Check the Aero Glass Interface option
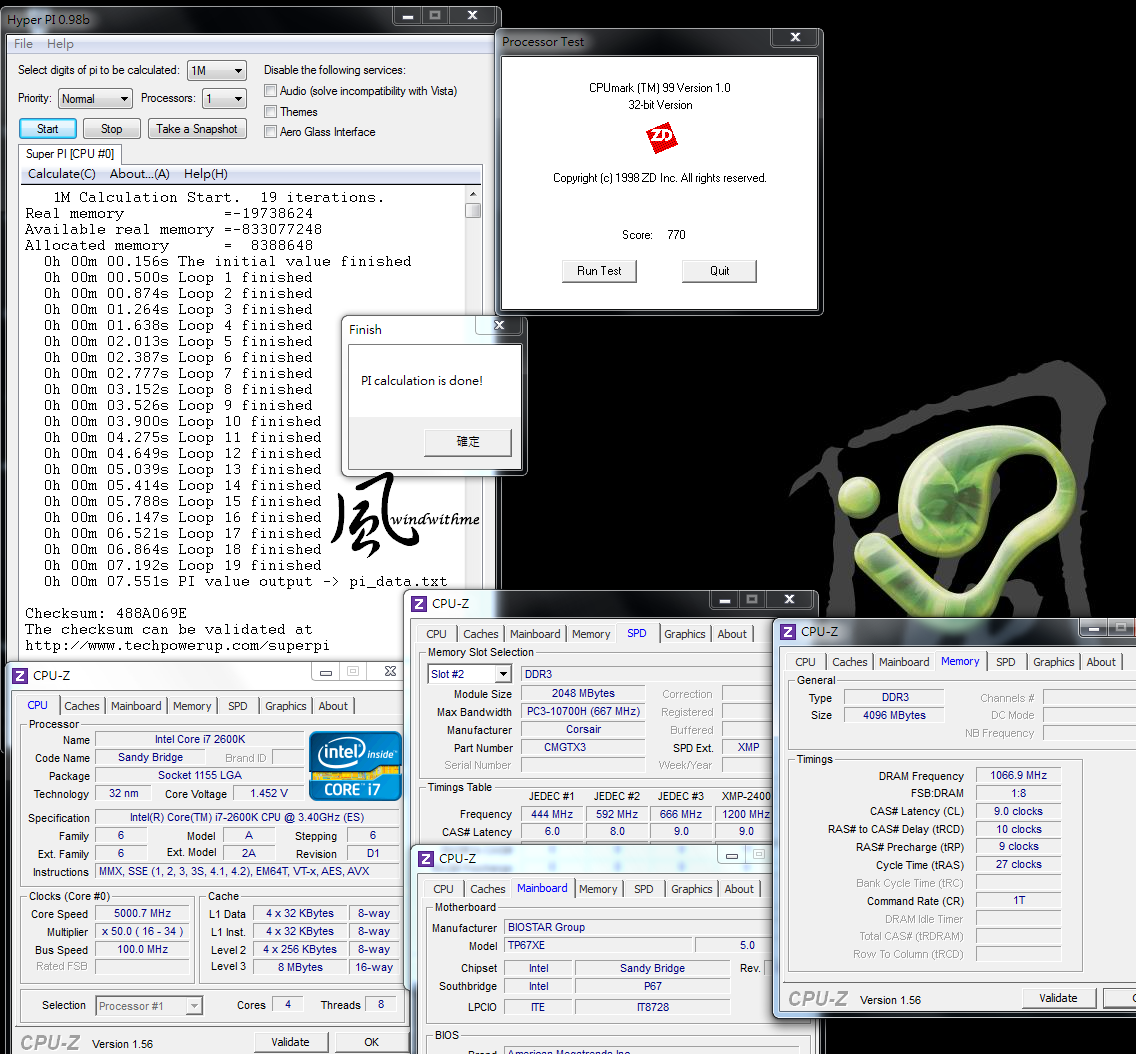1136x1054 pixels. point(271,132)
